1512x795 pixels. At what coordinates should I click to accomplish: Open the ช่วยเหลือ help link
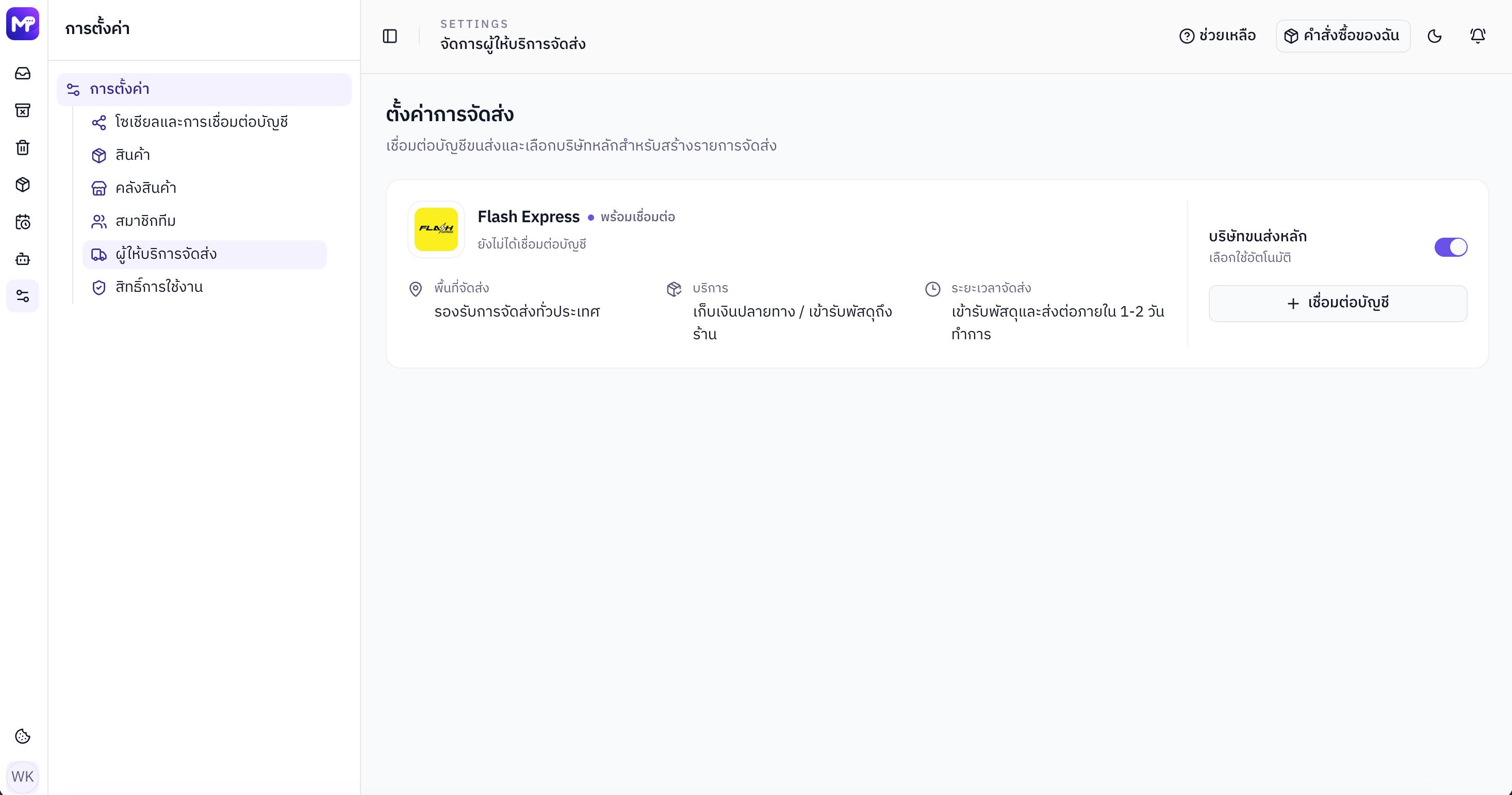coord(1218,37)
